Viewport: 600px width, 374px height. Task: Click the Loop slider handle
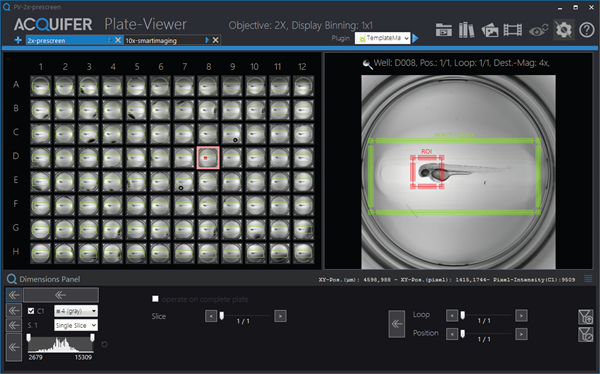463,315
